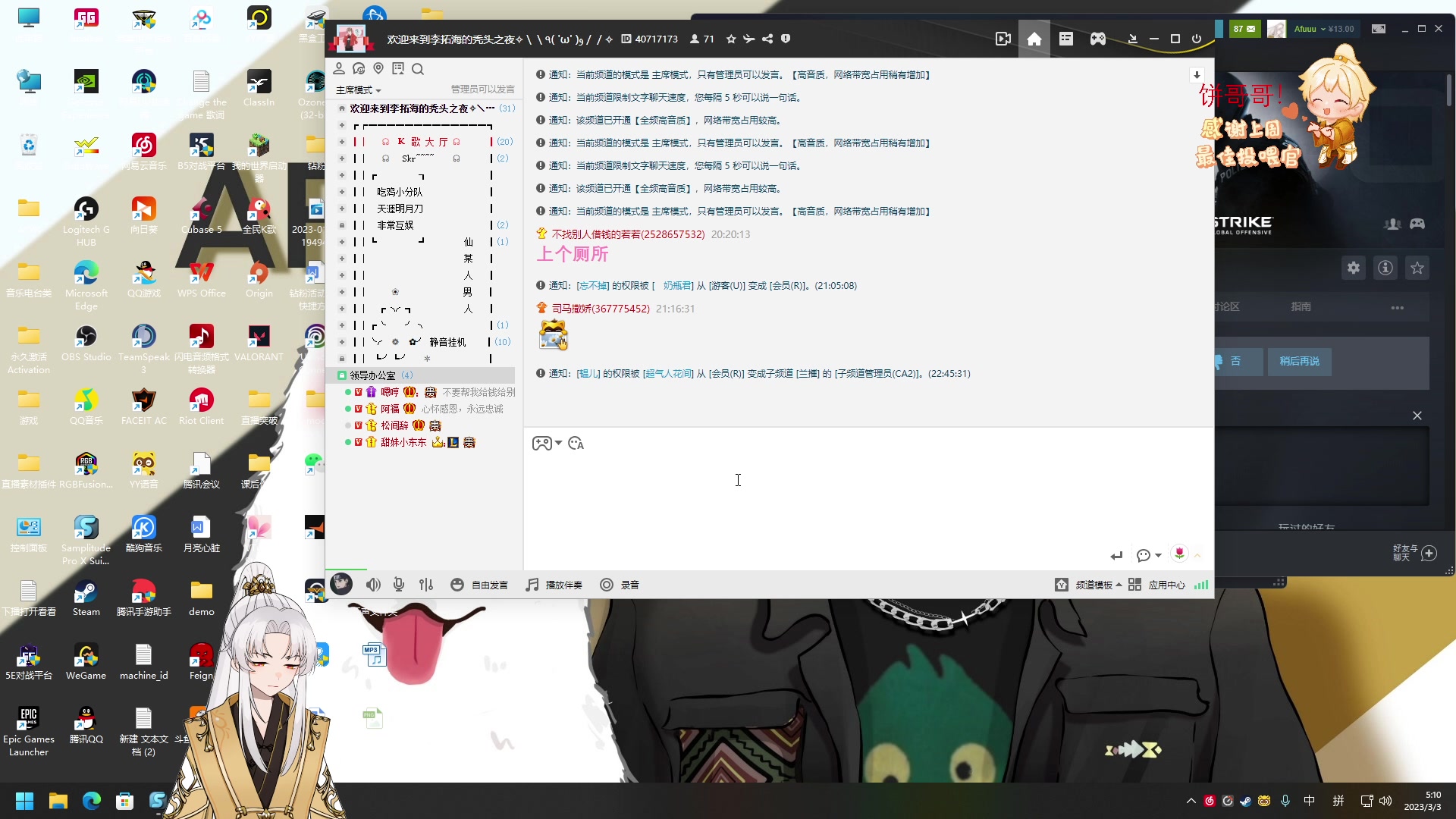Click the enter send arrow icon
The height and width of the screenshot is (819, 1456).
pos(1116,556)
